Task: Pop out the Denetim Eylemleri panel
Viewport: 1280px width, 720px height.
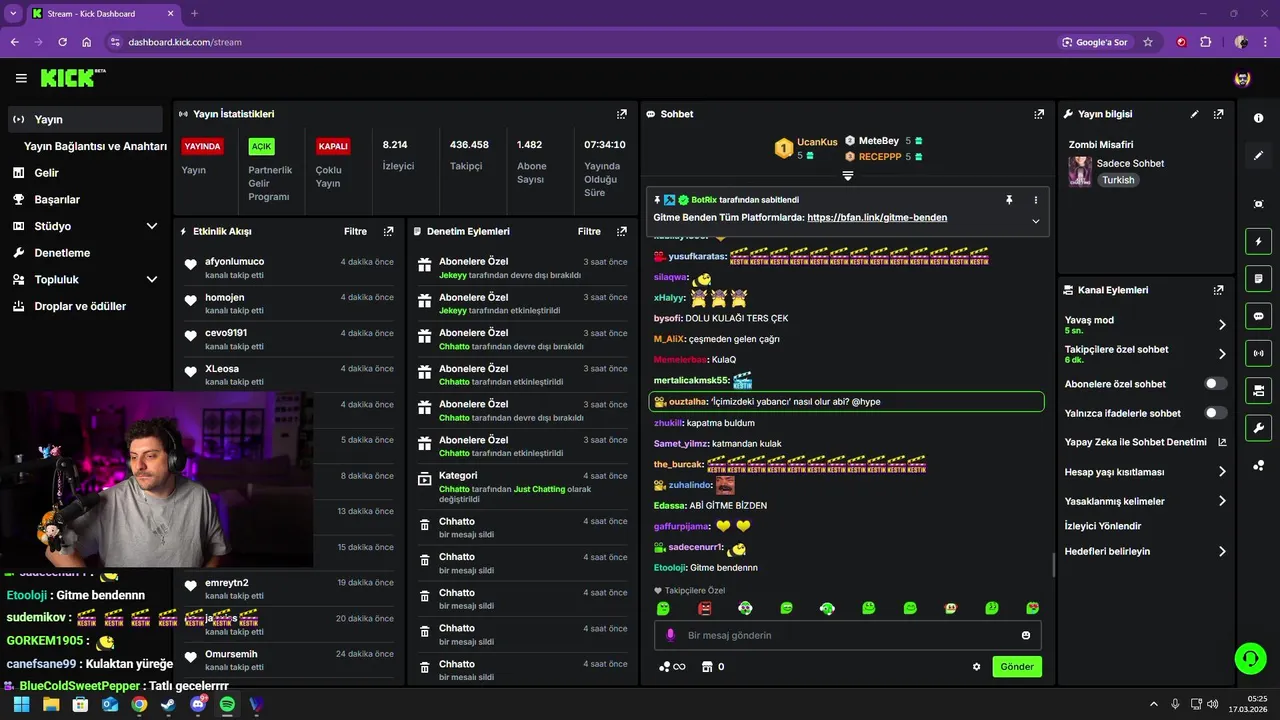Action: point(622,231)
